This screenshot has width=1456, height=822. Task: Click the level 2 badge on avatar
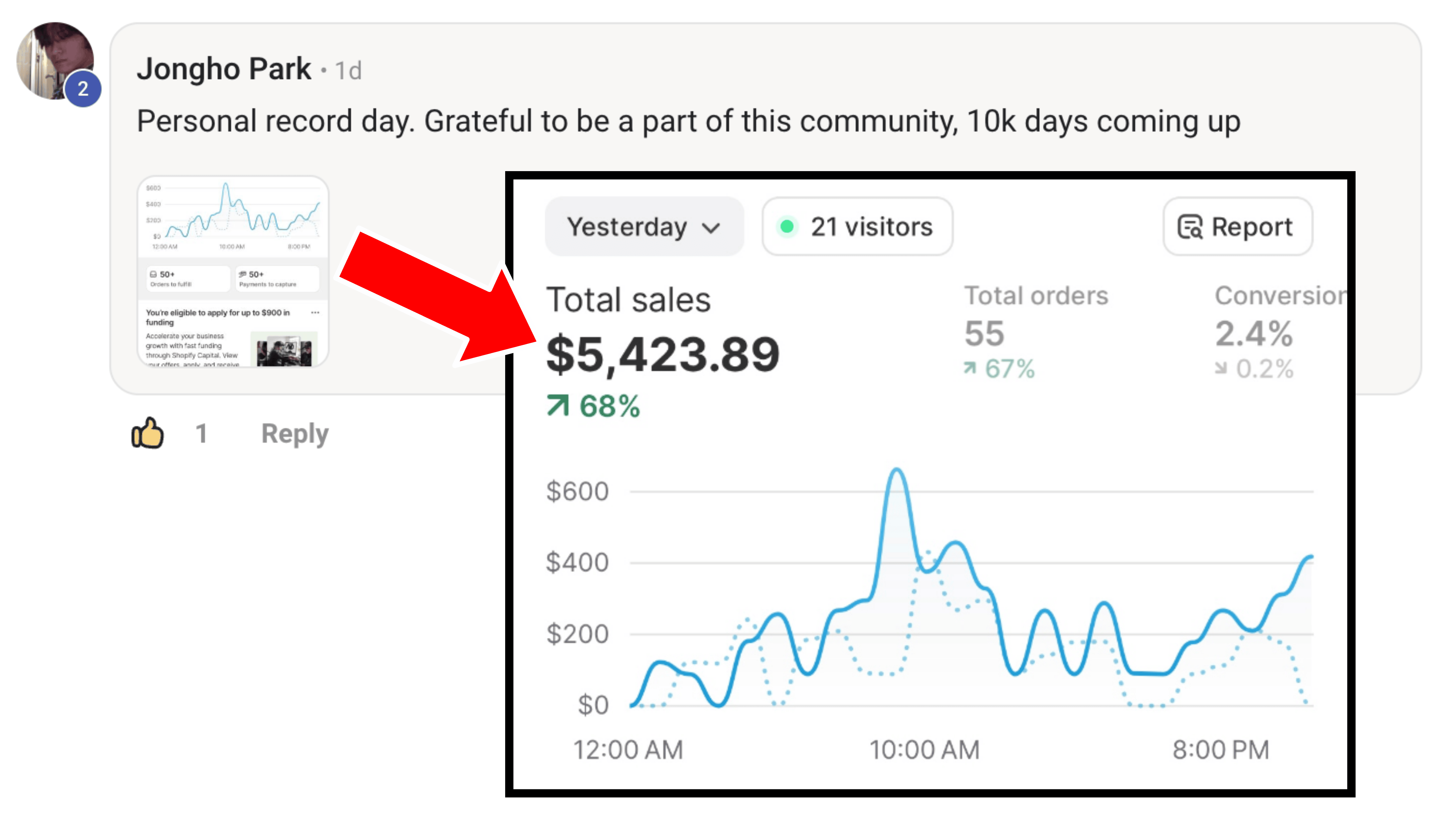tap(83, 88)
